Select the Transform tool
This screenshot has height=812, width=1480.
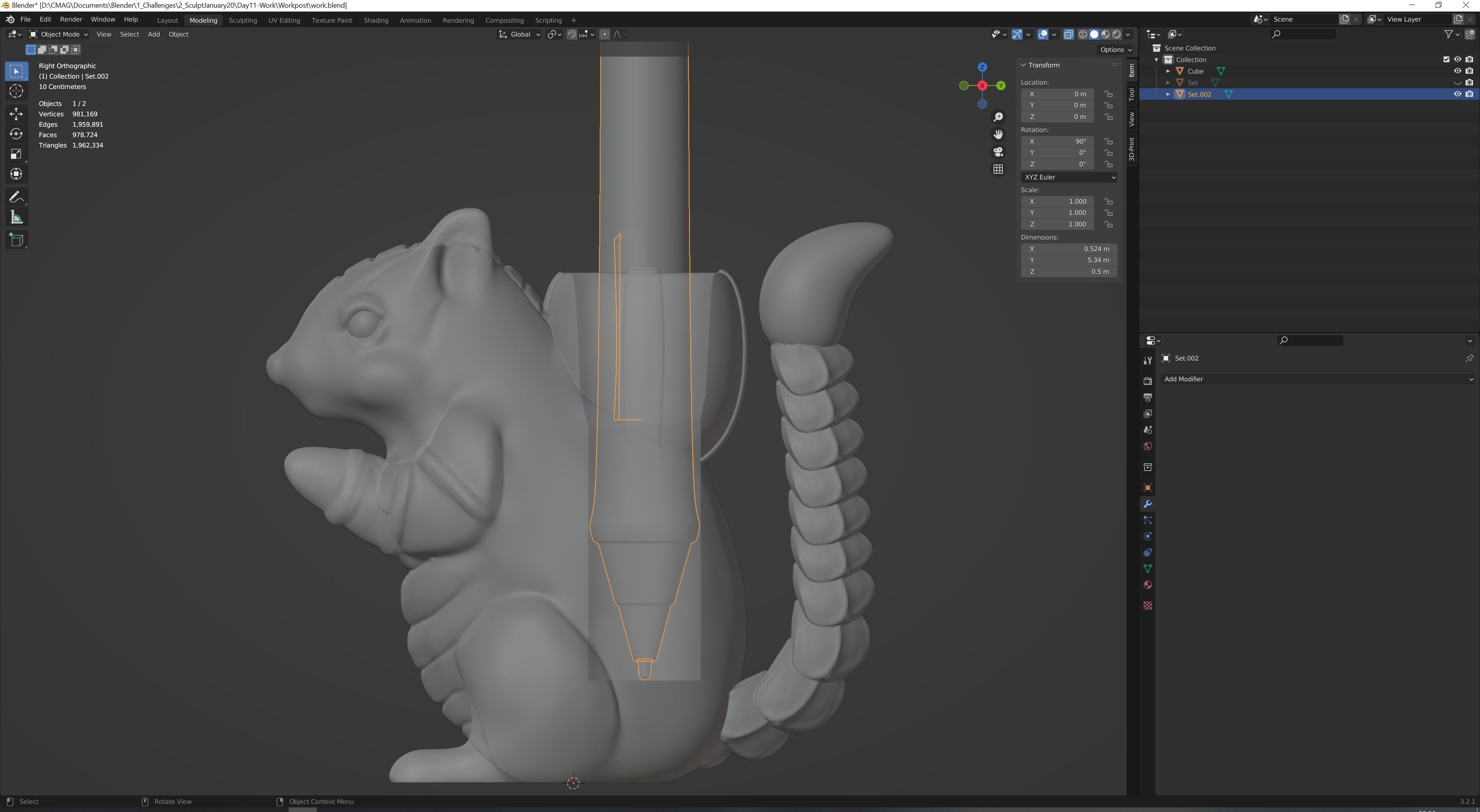coord(16,174)
